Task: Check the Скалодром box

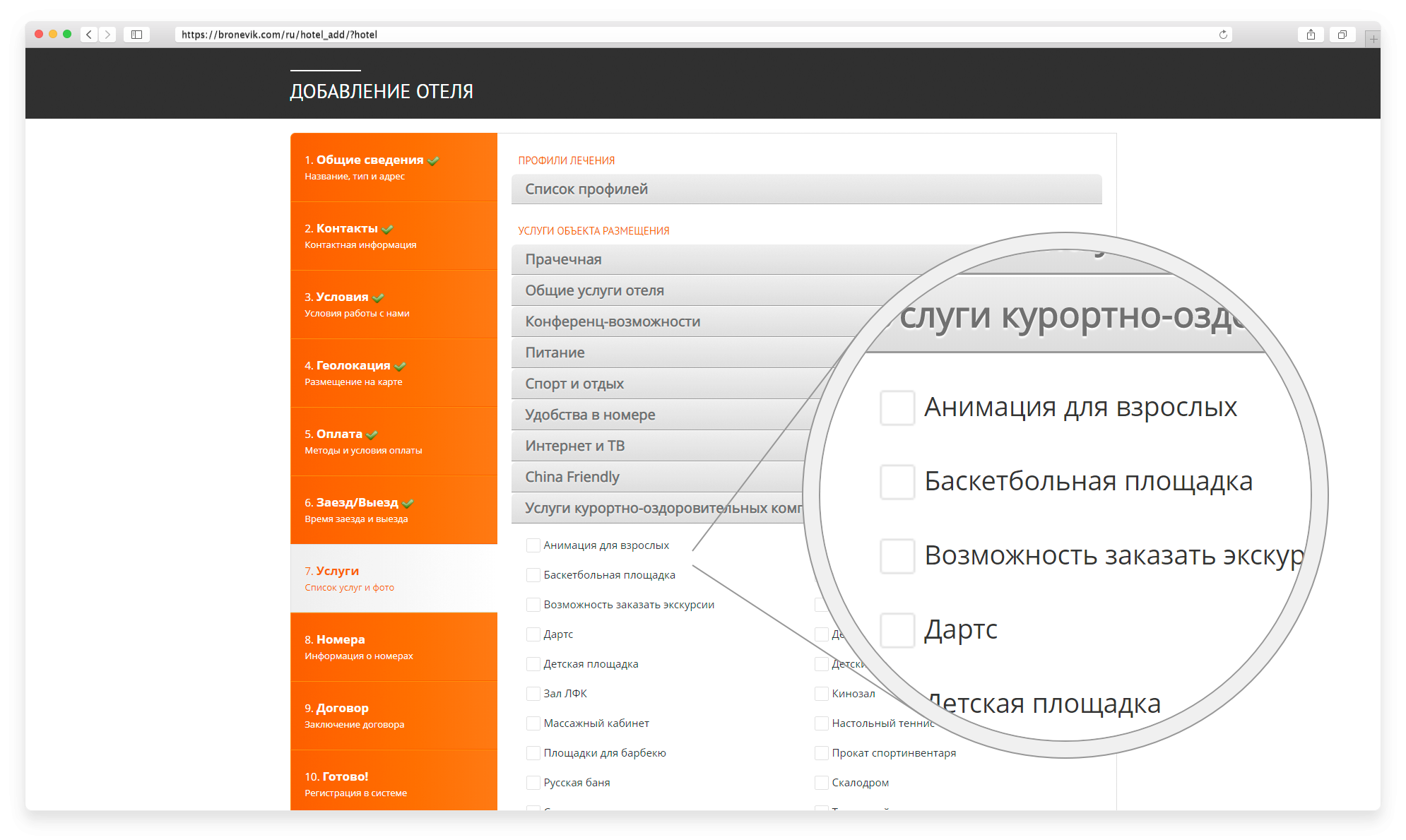Action: tap(822, 783)
